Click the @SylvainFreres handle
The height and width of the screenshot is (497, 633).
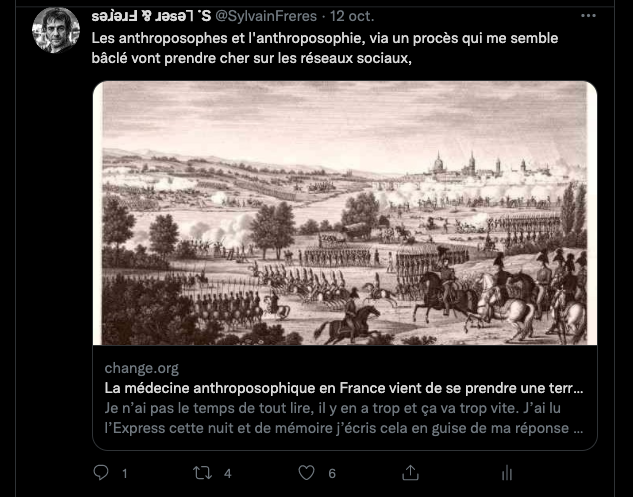point(266,16)
